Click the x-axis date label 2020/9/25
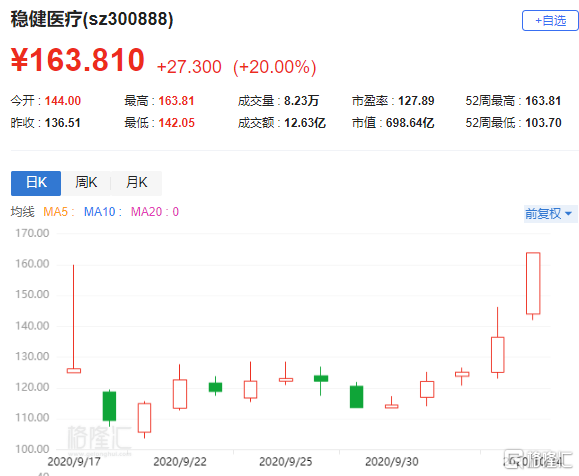The image size is (579, 476). (286, 462)
